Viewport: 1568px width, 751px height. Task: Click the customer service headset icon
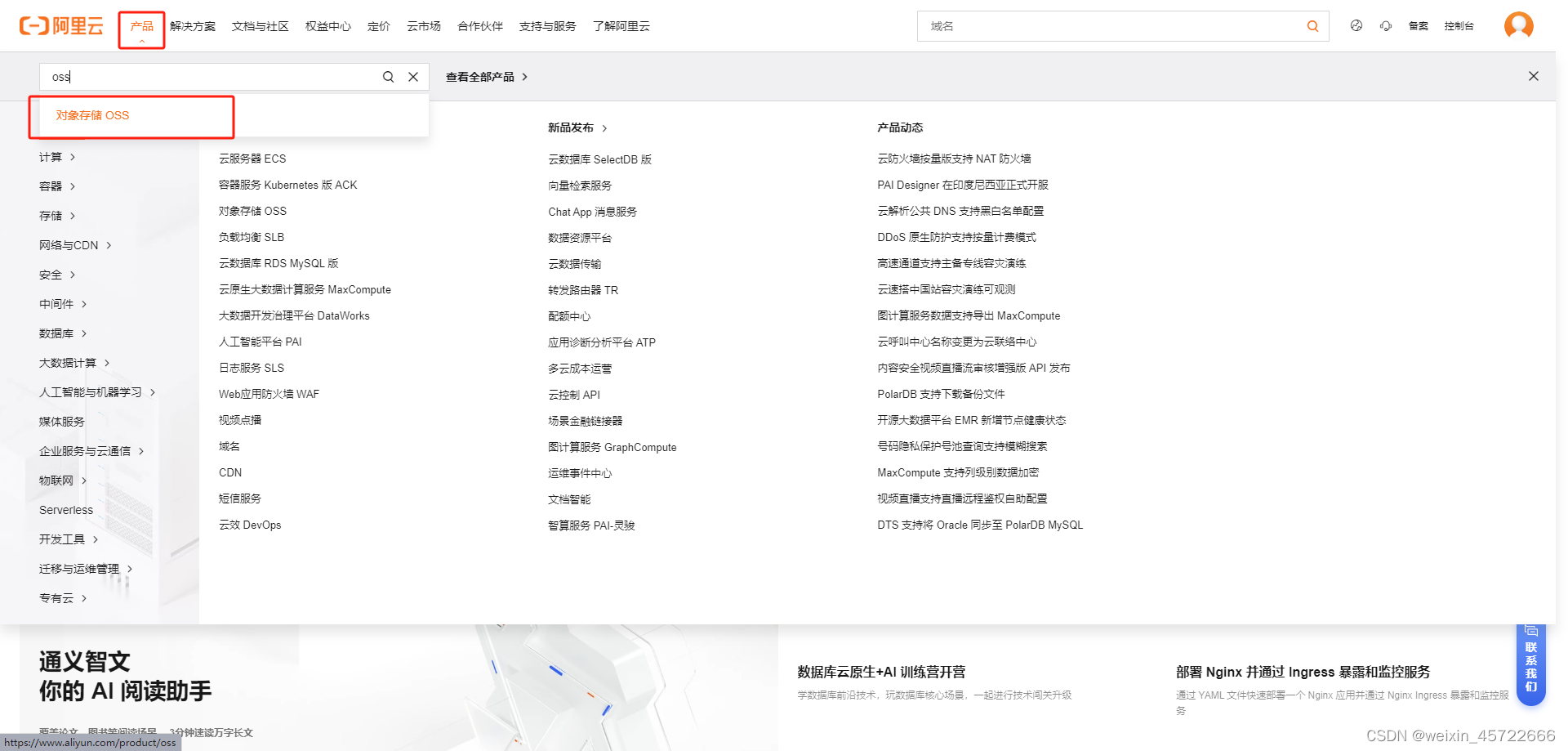[x=1386, y=26]
